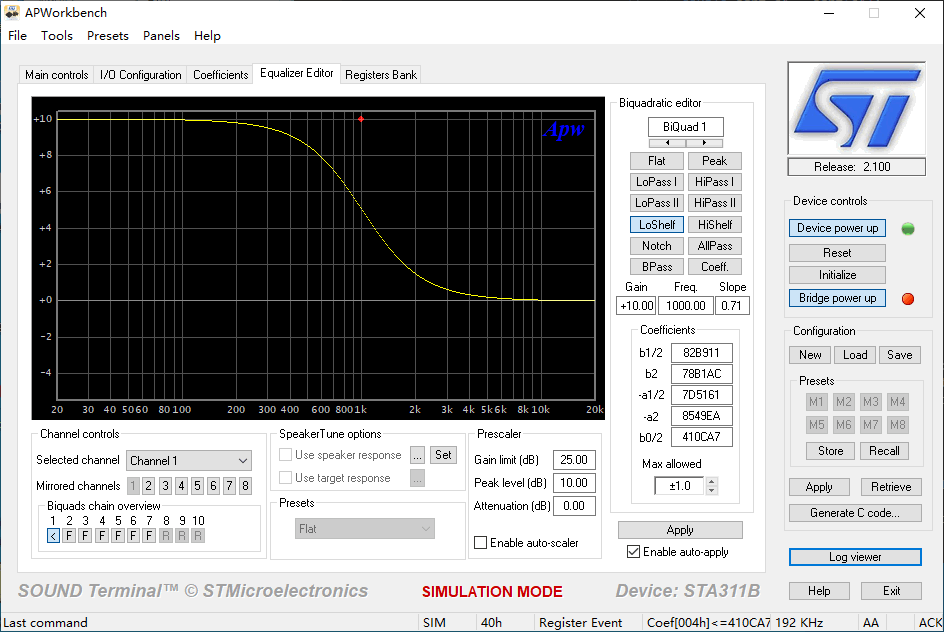
Task: Select the Notch filter
Action: pos(657,246)
